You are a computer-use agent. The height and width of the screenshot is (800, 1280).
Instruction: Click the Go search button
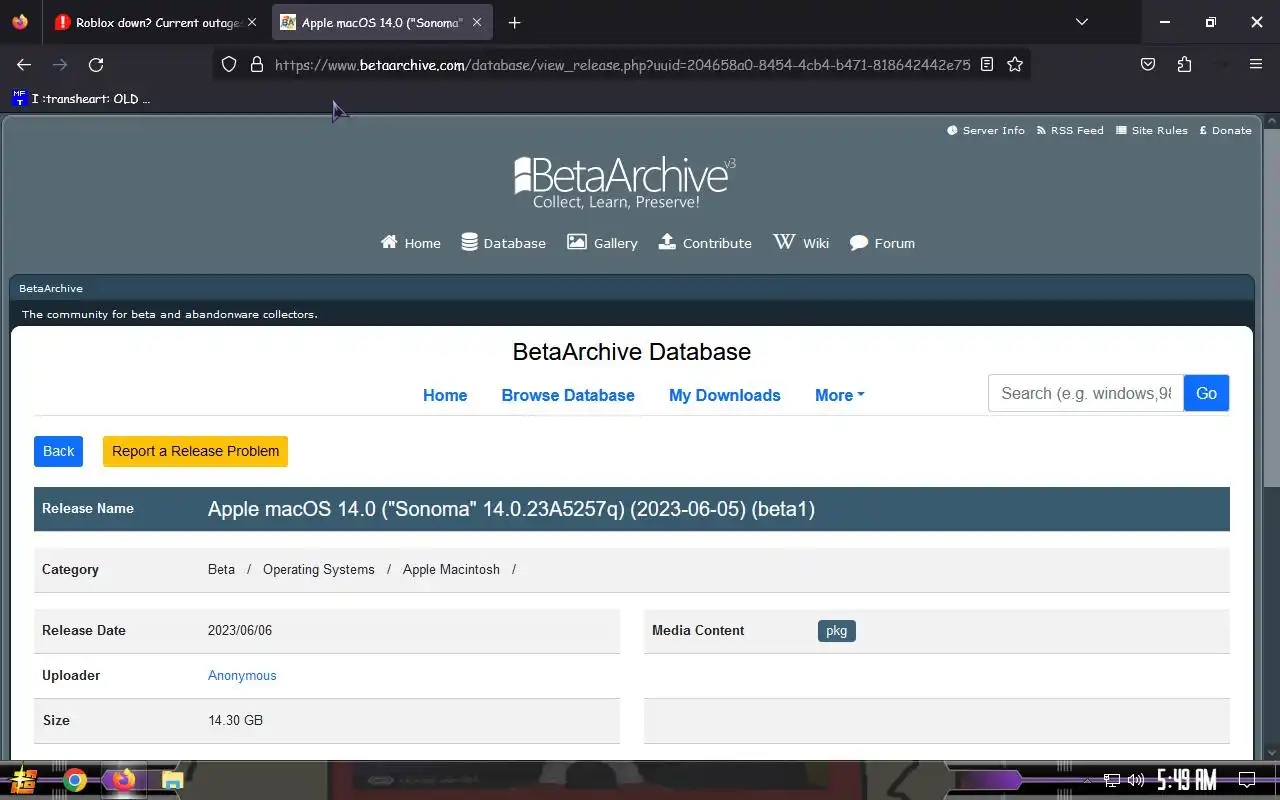click(x=1207, y=393)
